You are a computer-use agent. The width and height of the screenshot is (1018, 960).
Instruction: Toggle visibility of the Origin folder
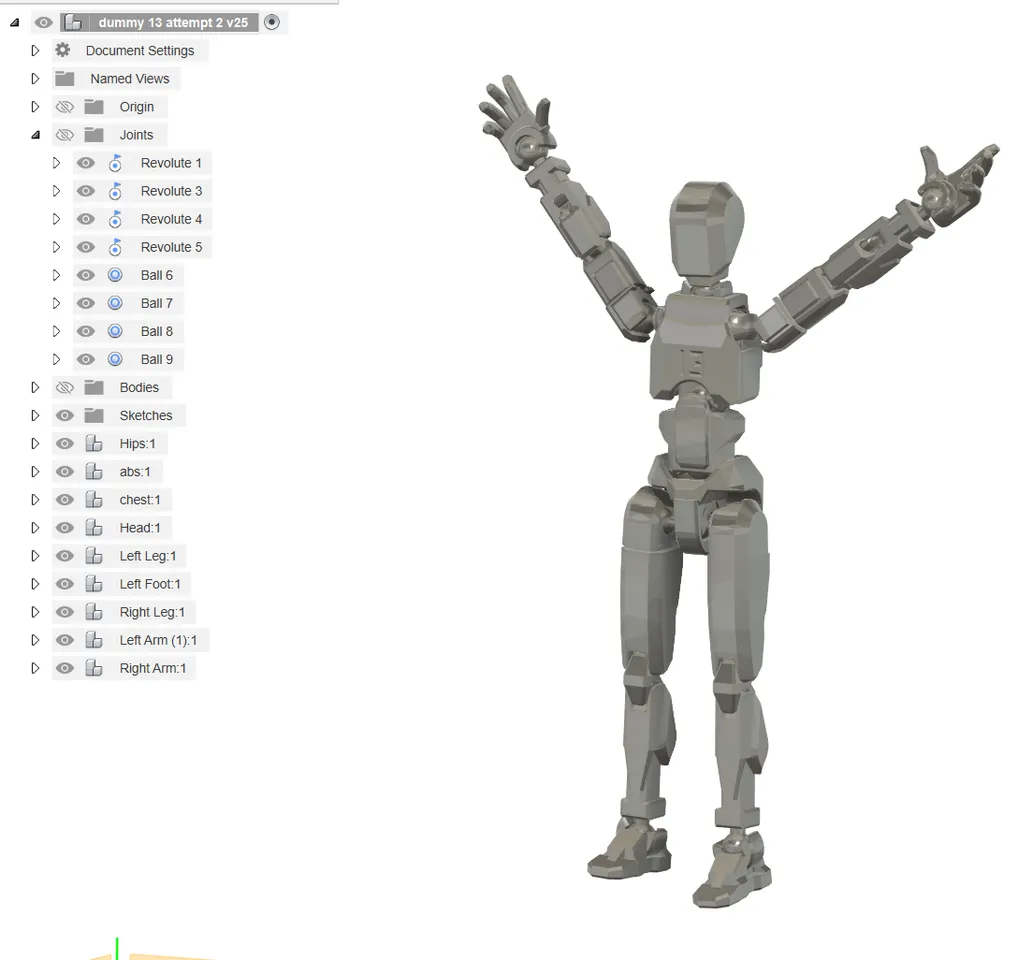coord(64,106)
